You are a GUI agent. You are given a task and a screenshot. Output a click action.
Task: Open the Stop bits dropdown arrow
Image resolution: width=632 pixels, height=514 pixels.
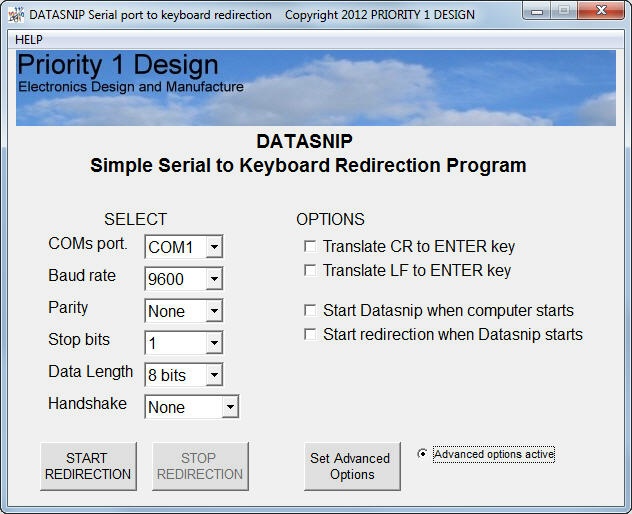pos(214,343)
